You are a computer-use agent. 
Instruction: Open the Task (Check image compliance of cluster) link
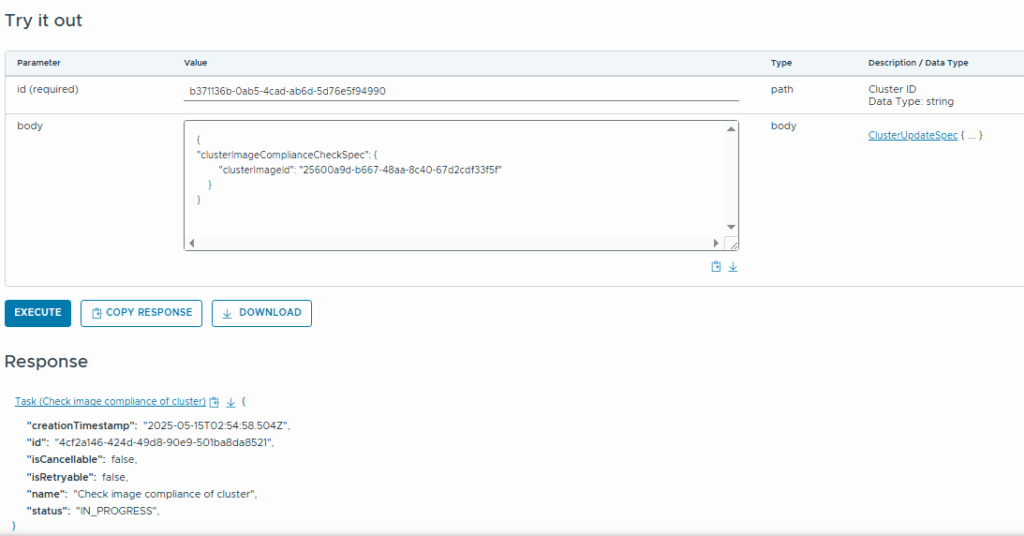click(110, 402)
